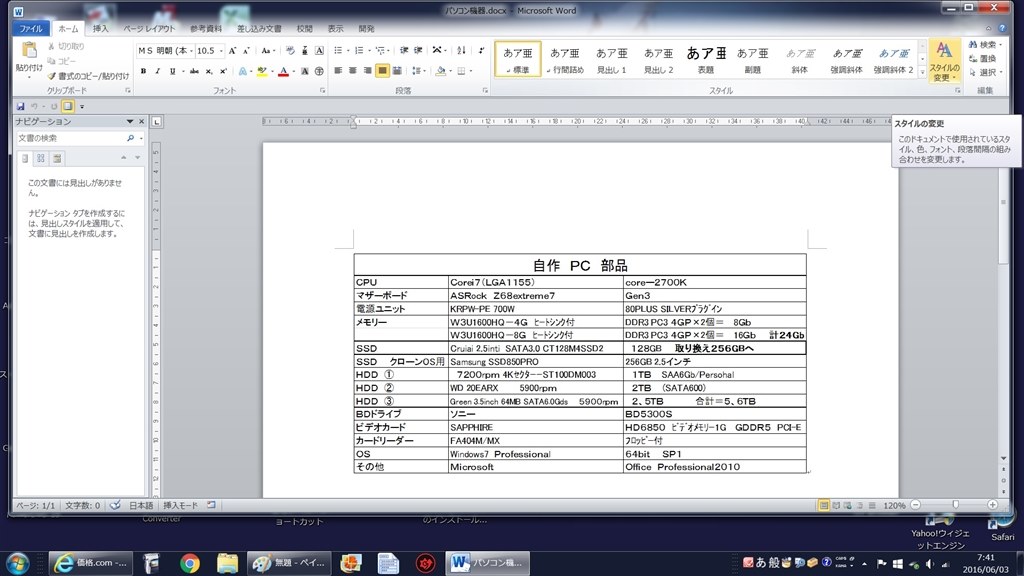Open the Navigation pane options dropdown arrow
This screenshot has width=1024, height=576.
coord(129,121)
